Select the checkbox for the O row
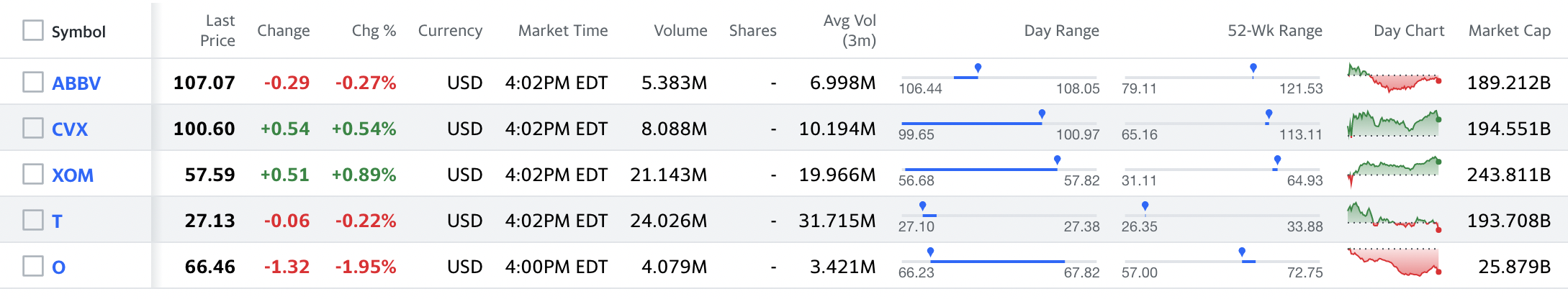The width and height of the screenshot is (1568, 299). point(33,266)
